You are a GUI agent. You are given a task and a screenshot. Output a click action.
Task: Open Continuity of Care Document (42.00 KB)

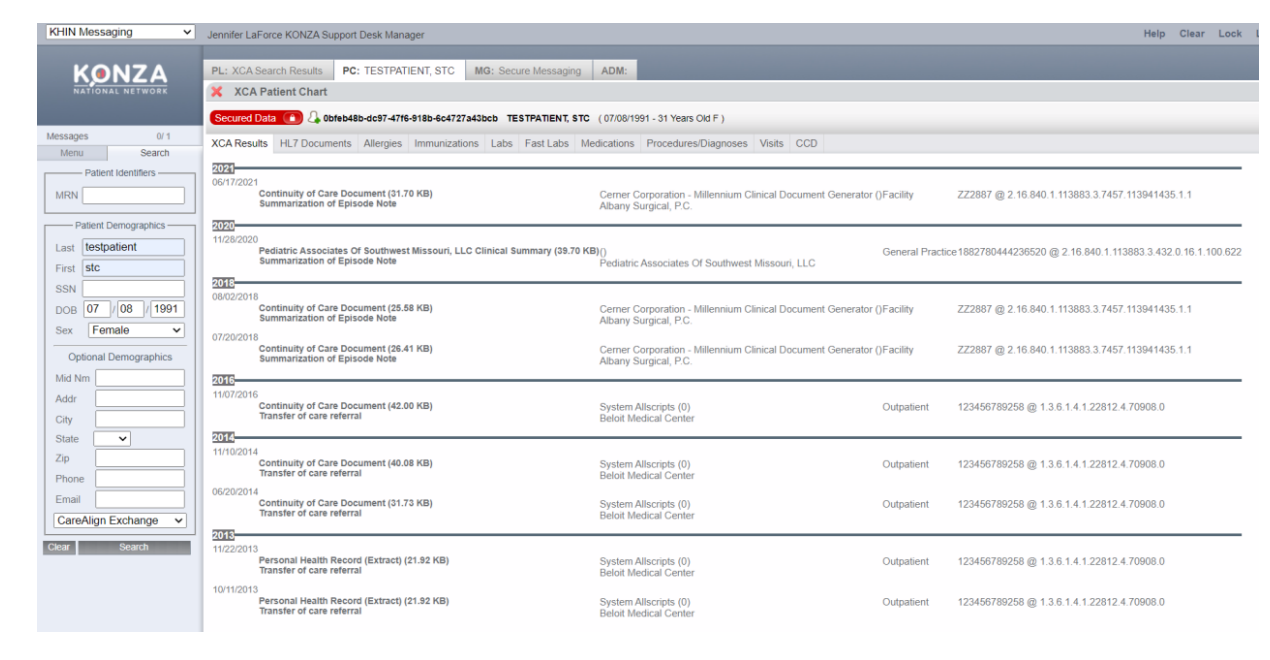[x=345, y=406]
